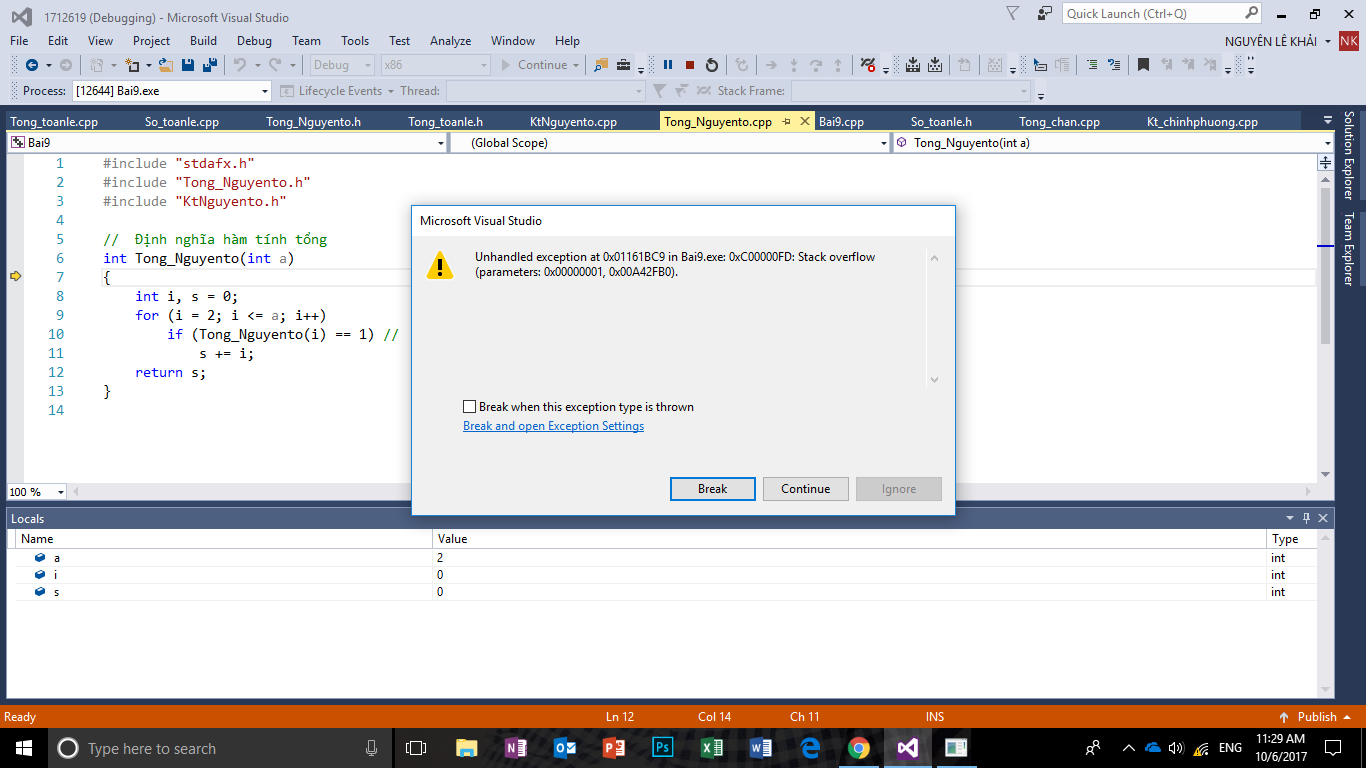
Task: Enable 'Break when this exception type is thrown'
Action: pyautogui.click(x=470, y=407)
